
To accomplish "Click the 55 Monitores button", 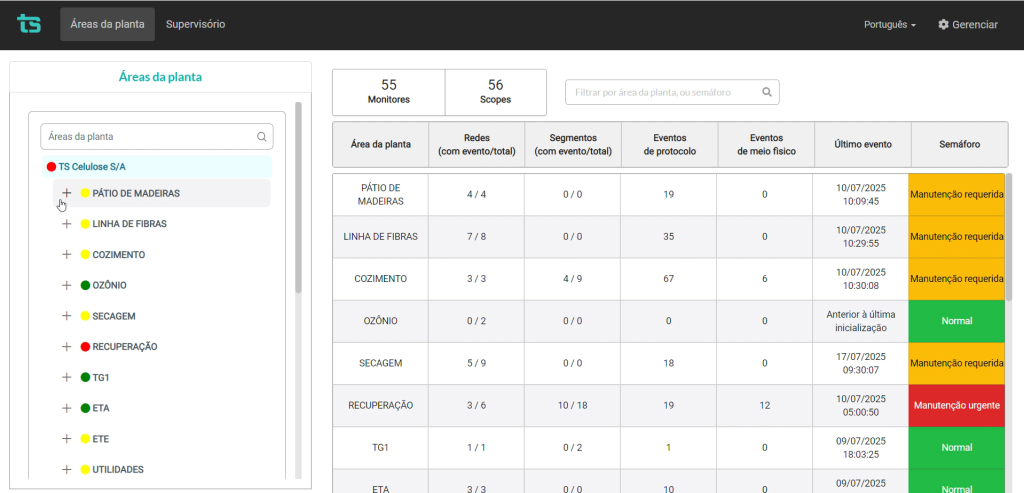I will [x=388, y=92].
